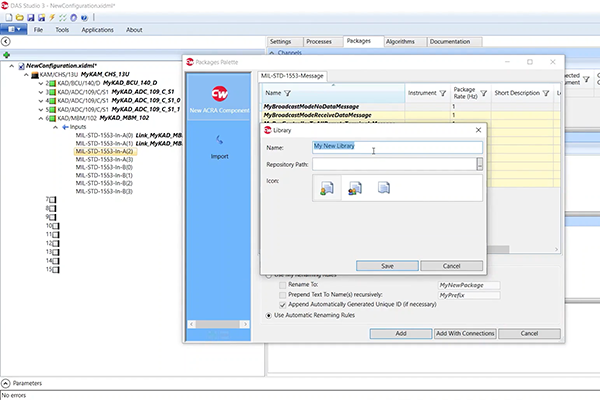The image size is (600, 400).
Task: Click the Save As toolbar icon
Action: (41, 17)
